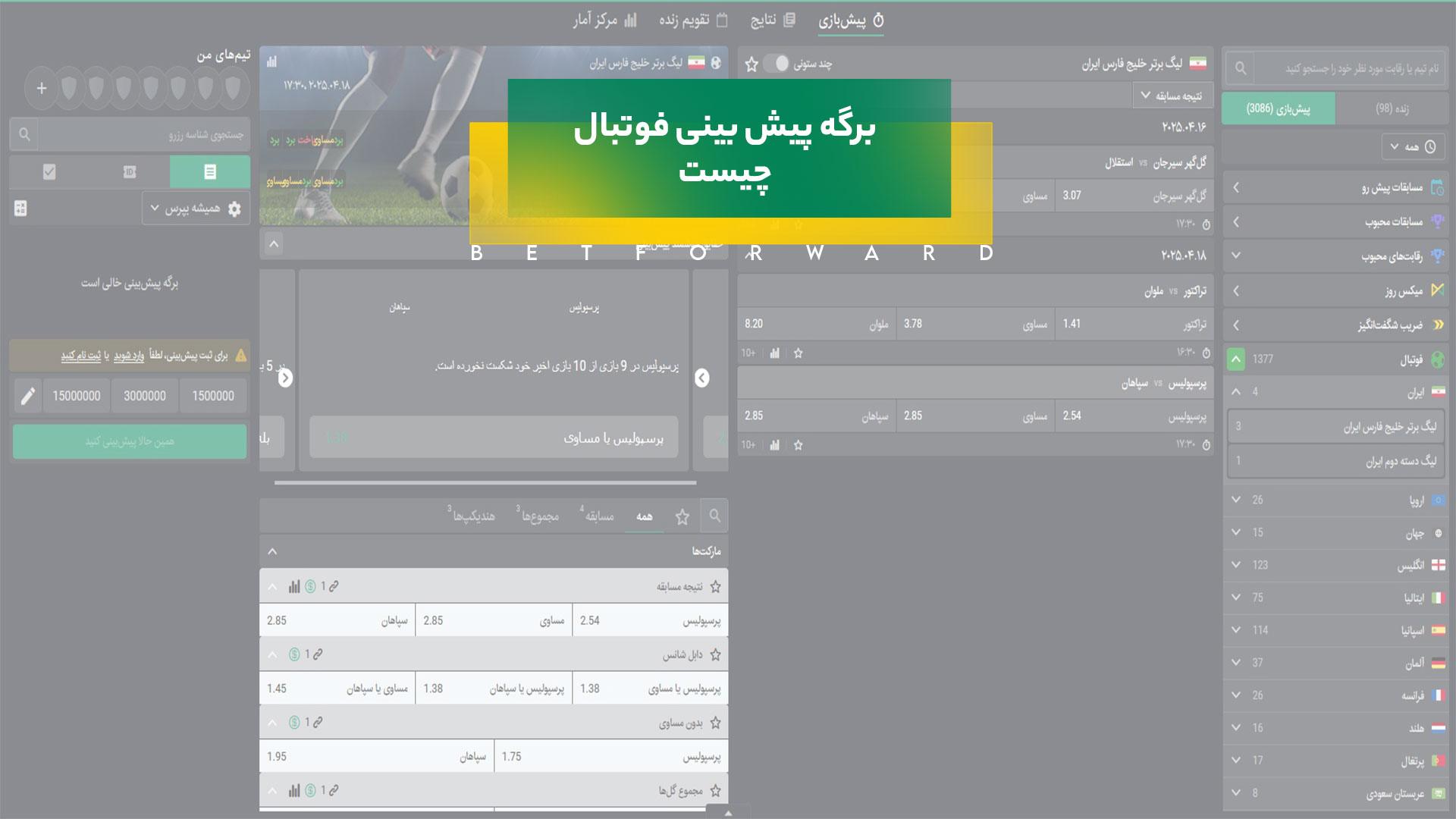Collapse the فوتبال sports section

1236,359
